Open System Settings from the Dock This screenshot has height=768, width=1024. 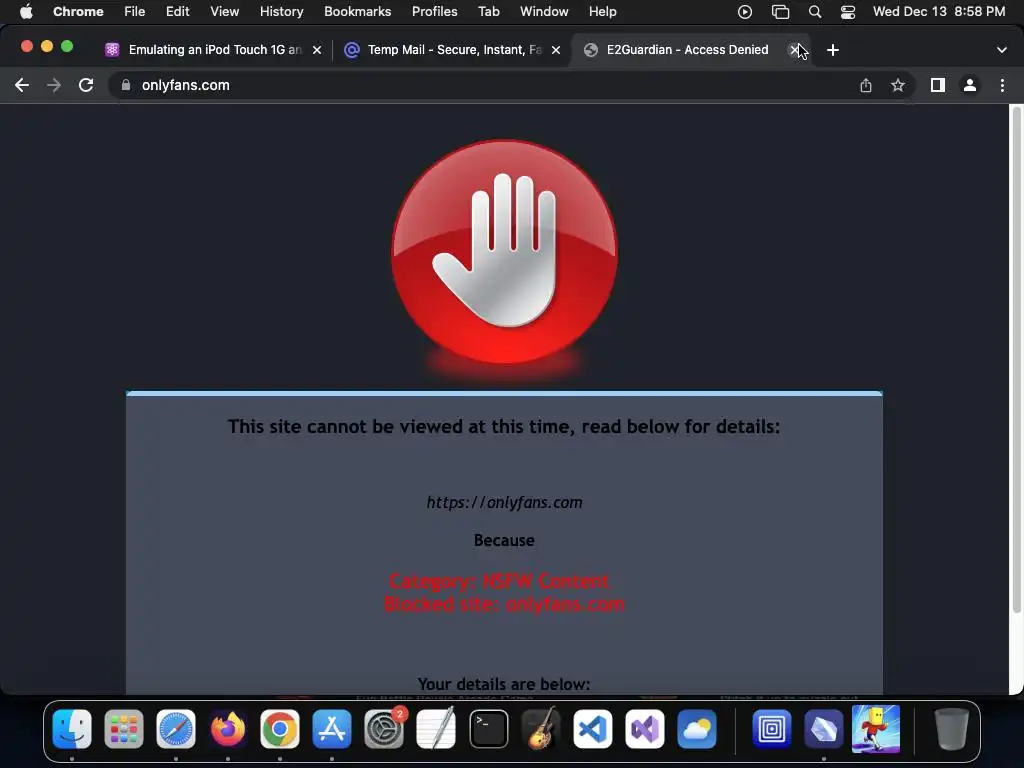click(384, 728)
